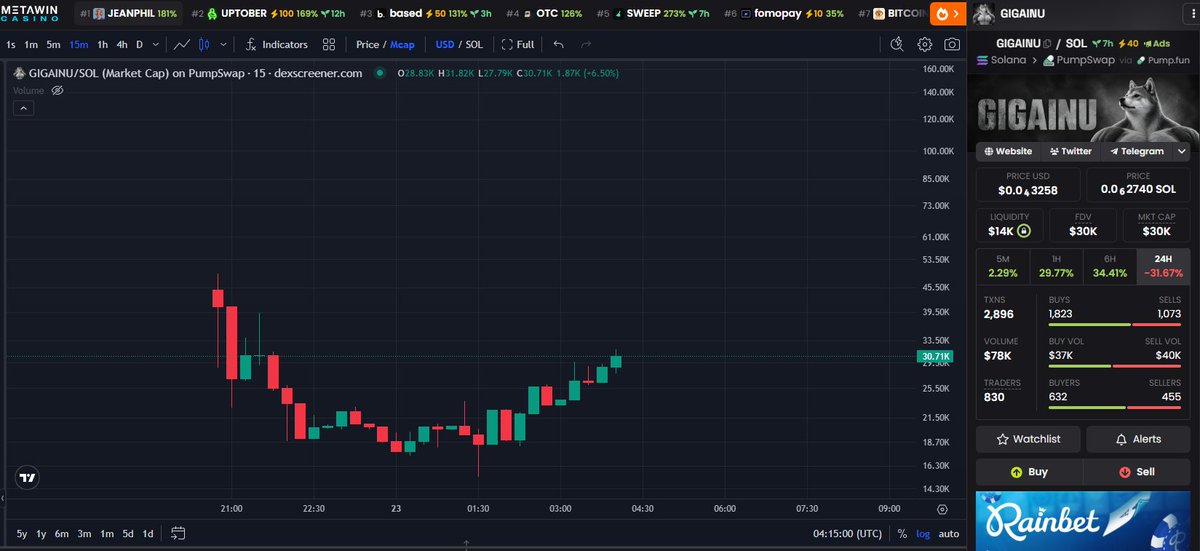
Task: Select the 5m time interval
Action: pyautogui.click(x=54, y=44)
